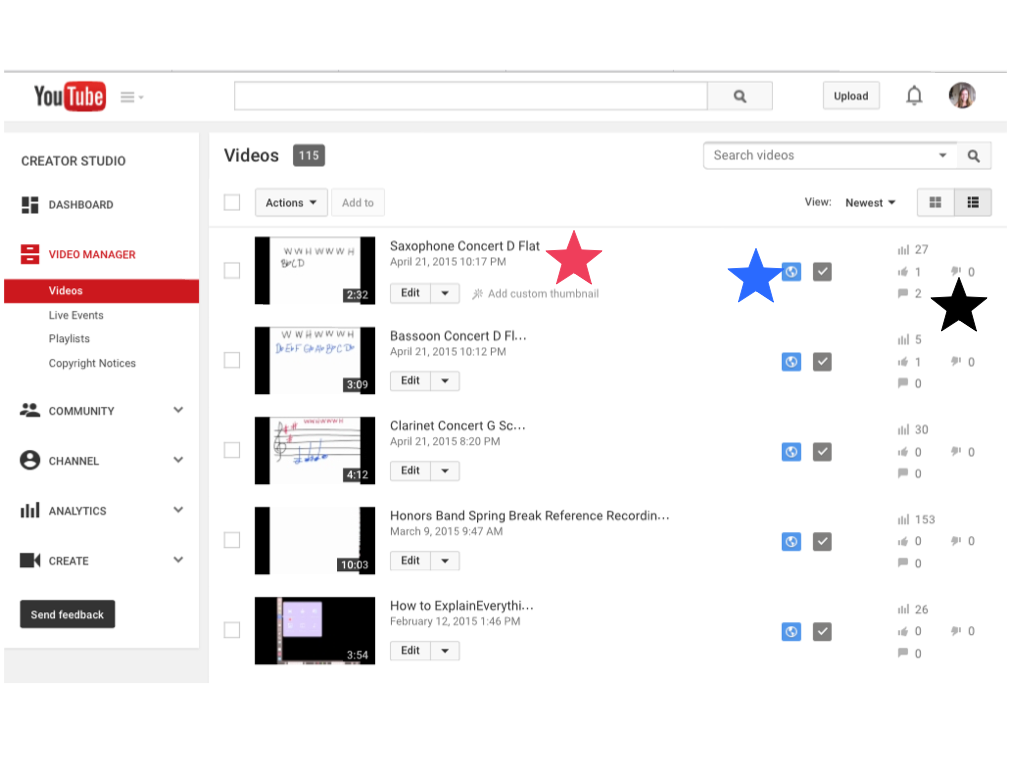Select the Bassoon Concert checkbox

pyautogui.click(x=232, y=360)
